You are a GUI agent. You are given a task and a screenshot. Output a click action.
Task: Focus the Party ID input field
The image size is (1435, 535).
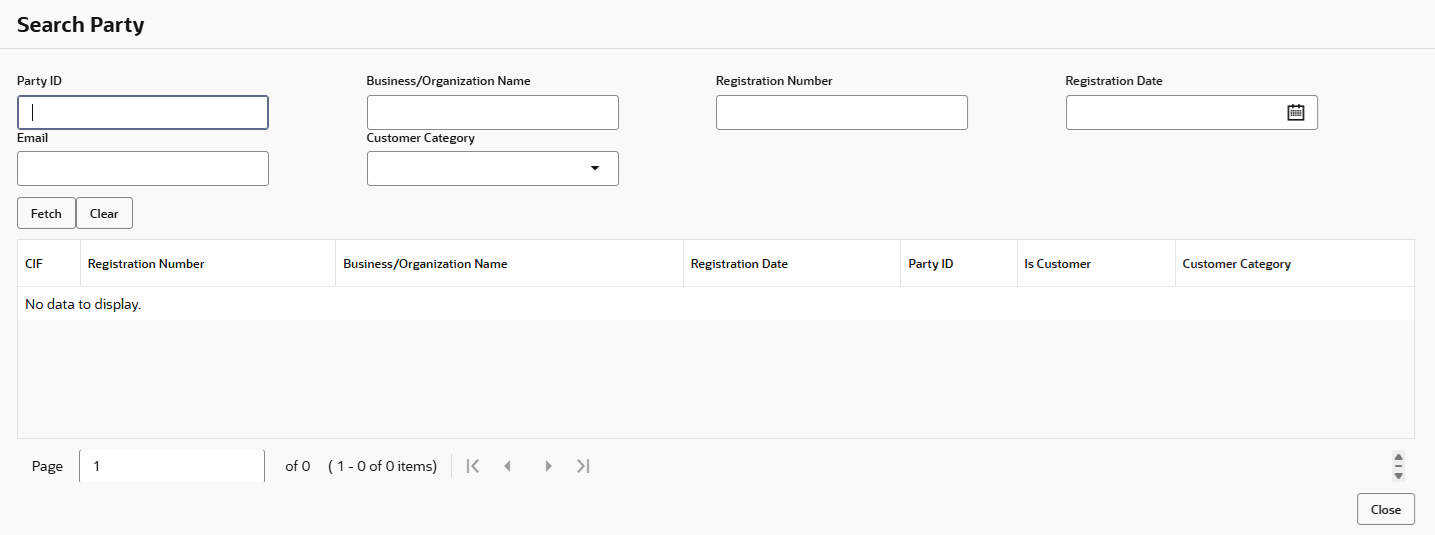click(x=143, y=113)
